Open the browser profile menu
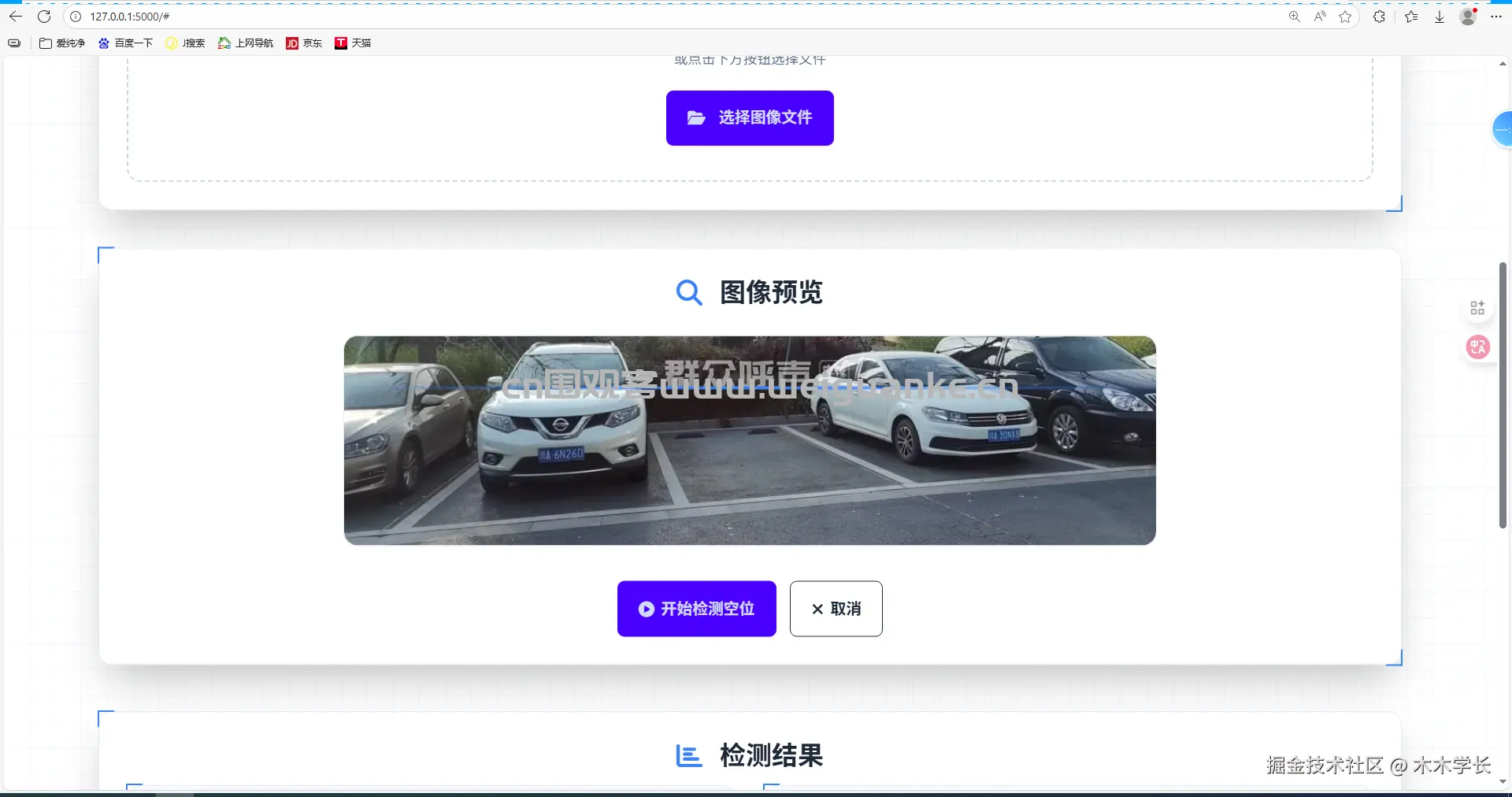Image resolution: width=1512 pixels, height=797 pixels. coord(1468,17)
